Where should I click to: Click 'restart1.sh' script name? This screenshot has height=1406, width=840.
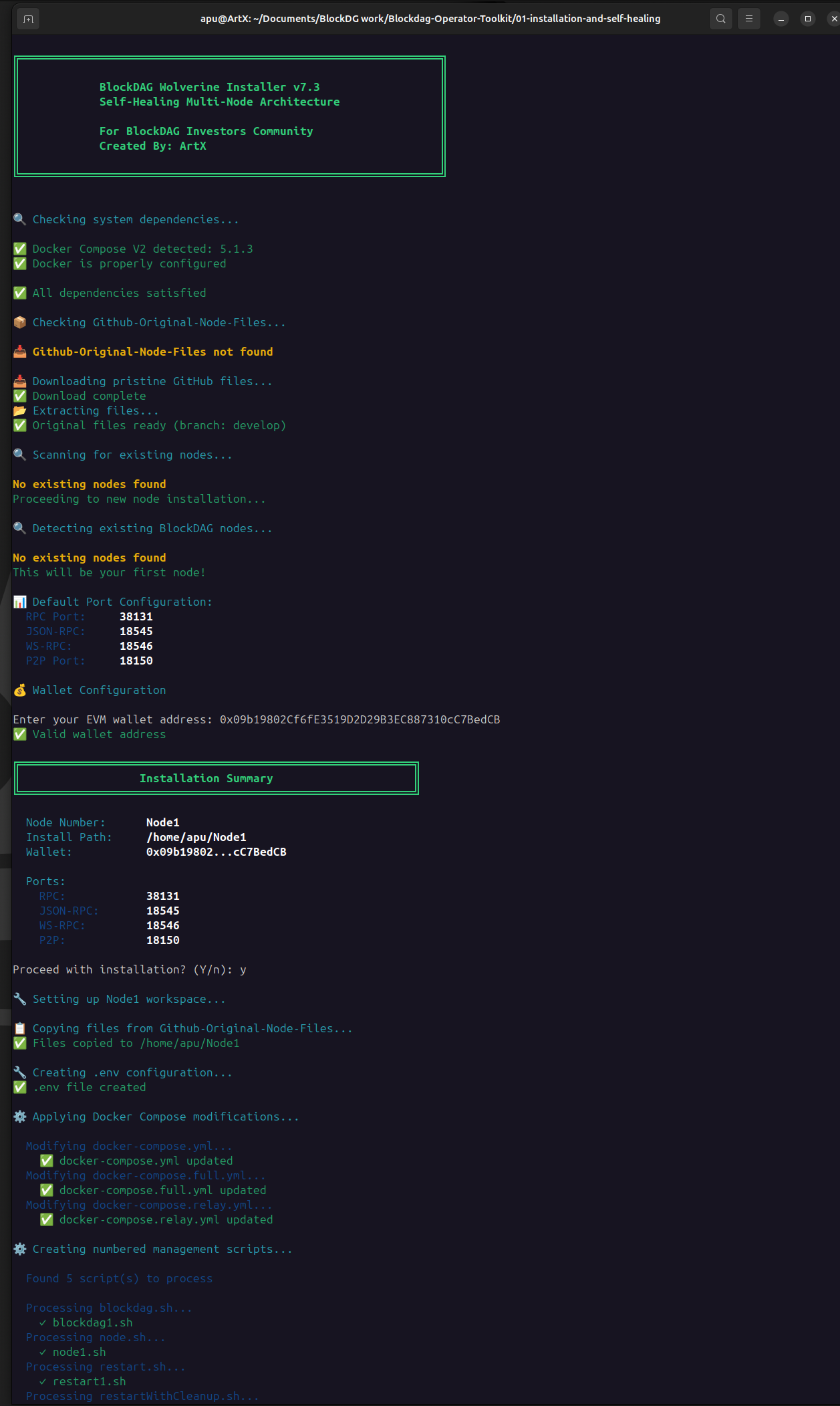click(89, 1381)
